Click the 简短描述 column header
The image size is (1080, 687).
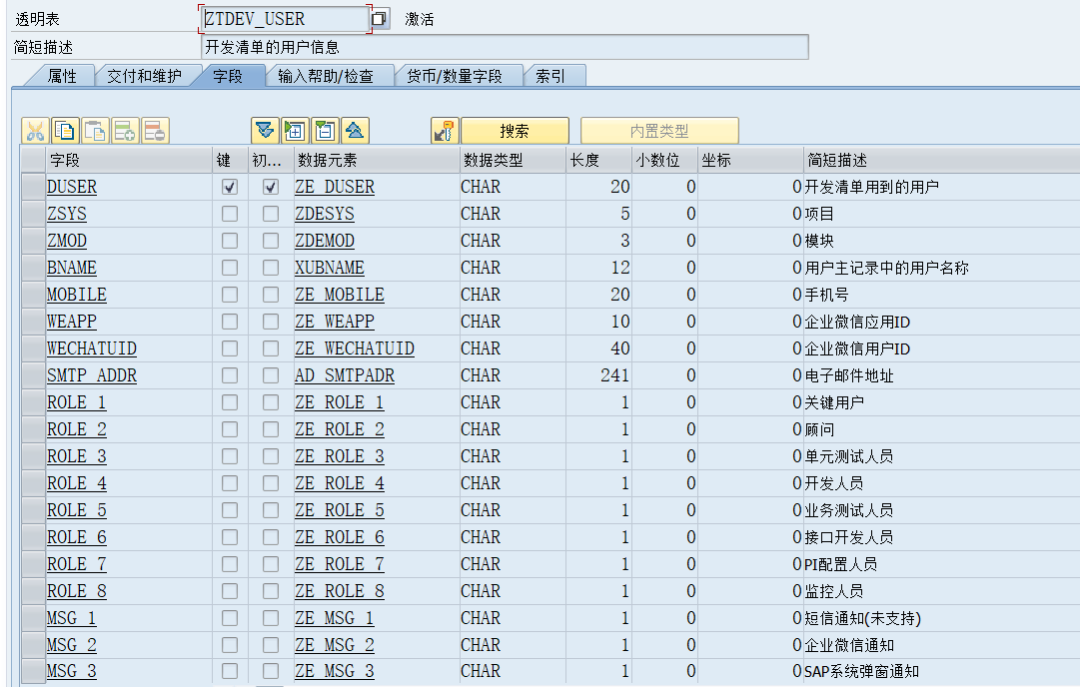(x=941, y=160)
